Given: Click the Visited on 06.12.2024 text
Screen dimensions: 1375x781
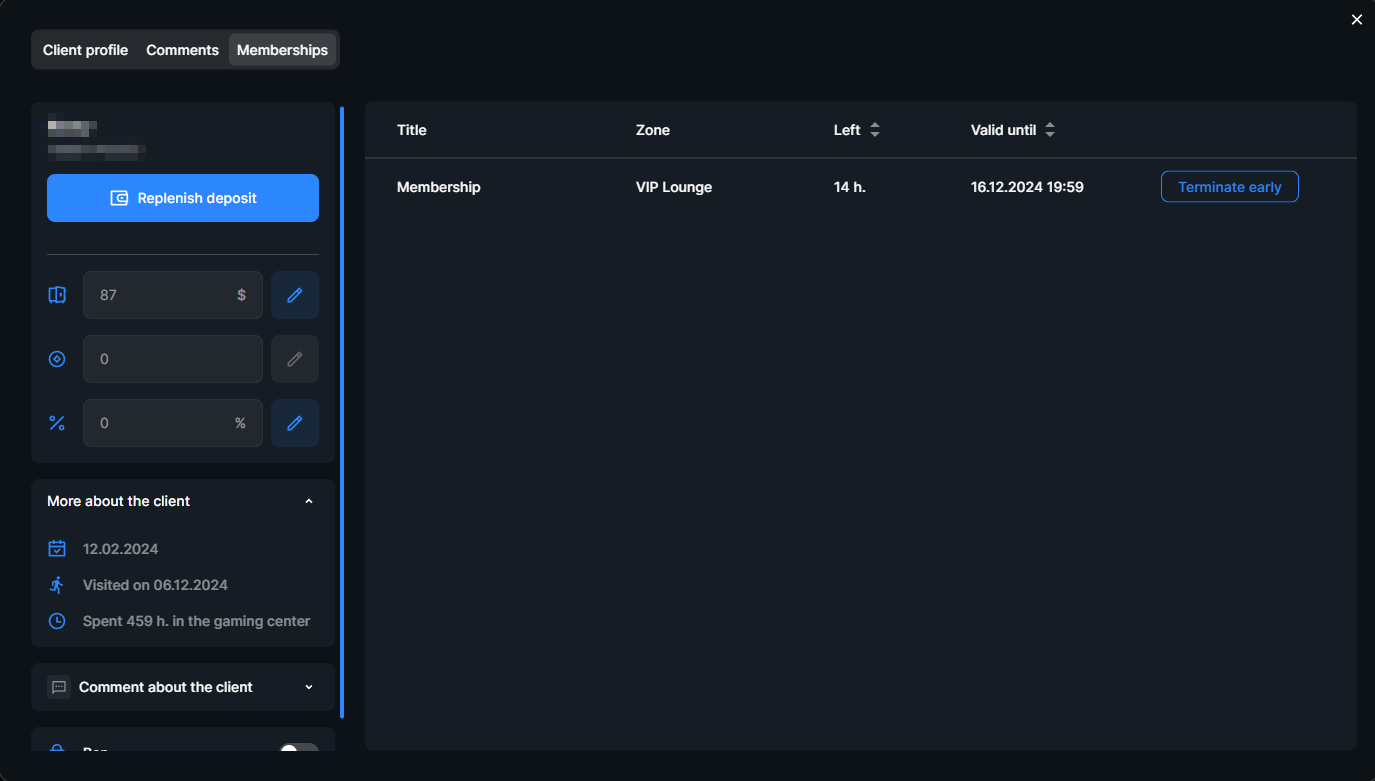Looking at the screenshot, I should [x=155, y=585].
